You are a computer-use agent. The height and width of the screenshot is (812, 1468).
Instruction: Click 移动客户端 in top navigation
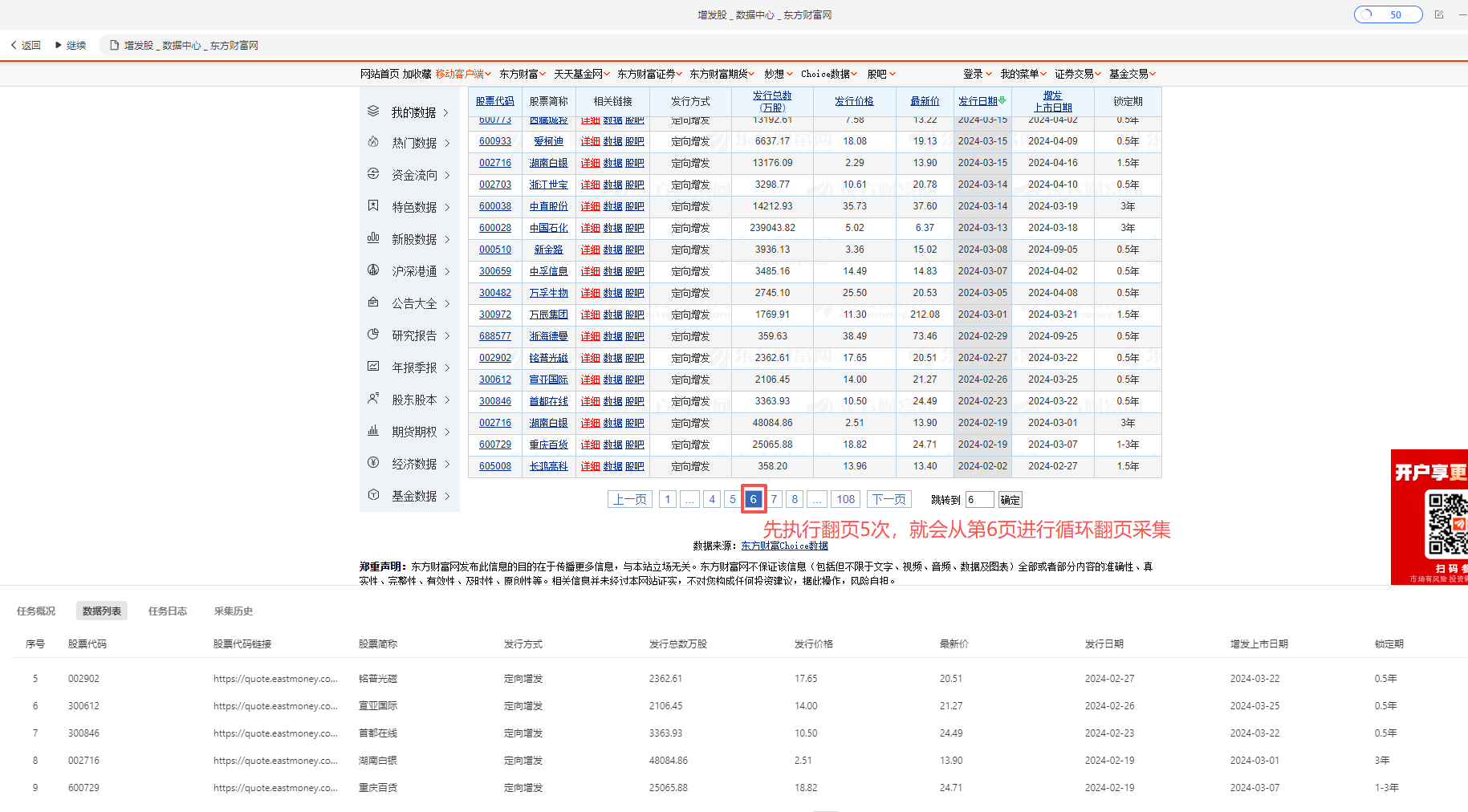pos(464,74)
